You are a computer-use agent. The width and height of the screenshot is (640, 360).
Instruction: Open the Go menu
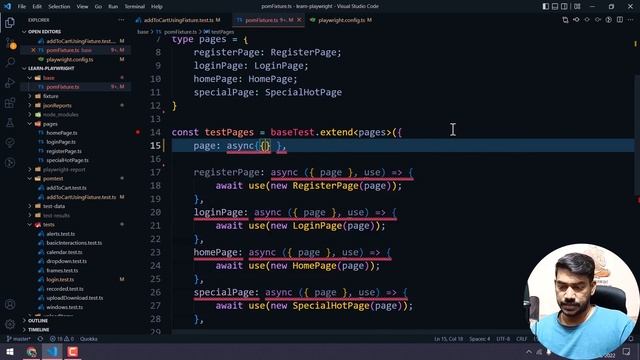click(x=98, y=7)
